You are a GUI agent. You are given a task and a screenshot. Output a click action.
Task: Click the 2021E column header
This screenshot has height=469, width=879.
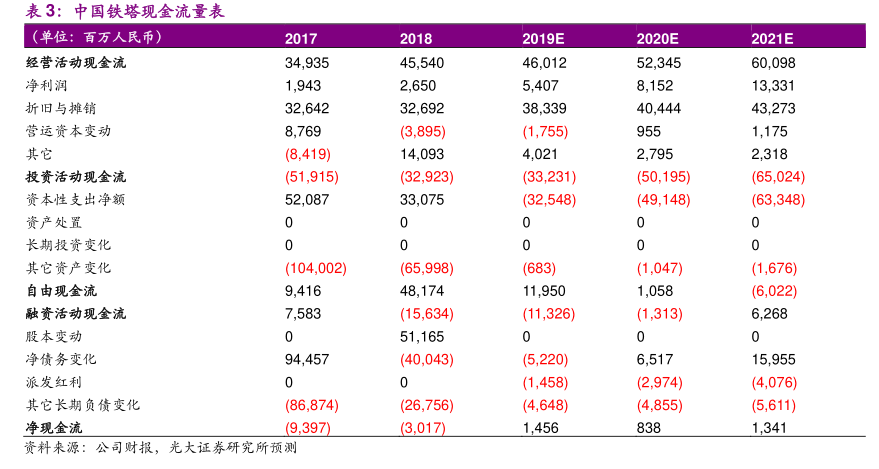(x=772, y=39)
